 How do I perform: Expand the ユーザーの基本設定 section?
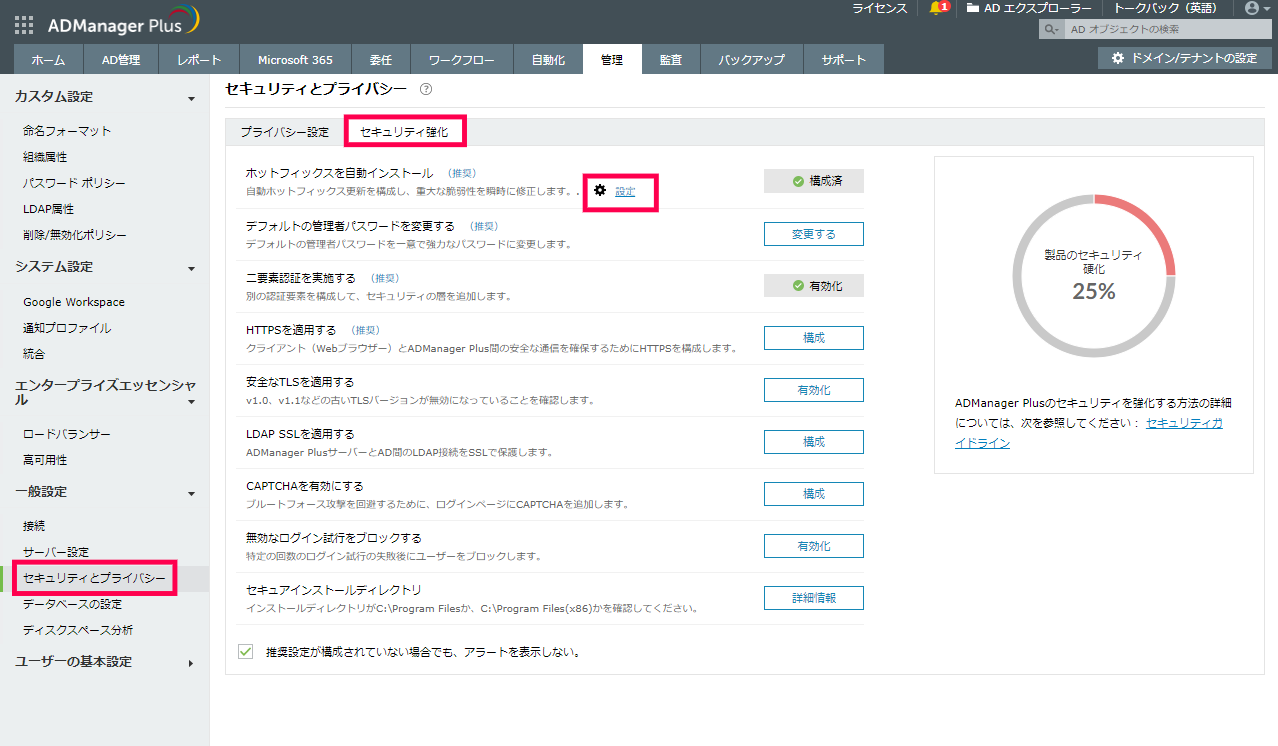tap(191, 663)
